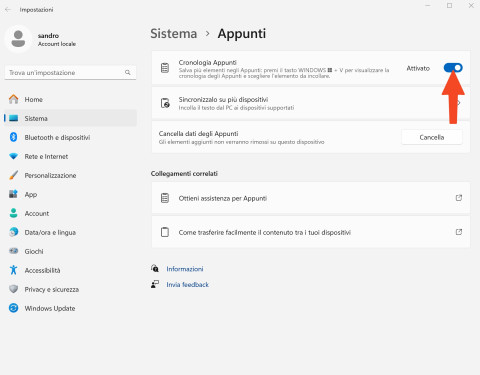Select the Accessibilità icon in the sidebar
The height and width of the screenshot is (375, 480).
pos(13,270)
